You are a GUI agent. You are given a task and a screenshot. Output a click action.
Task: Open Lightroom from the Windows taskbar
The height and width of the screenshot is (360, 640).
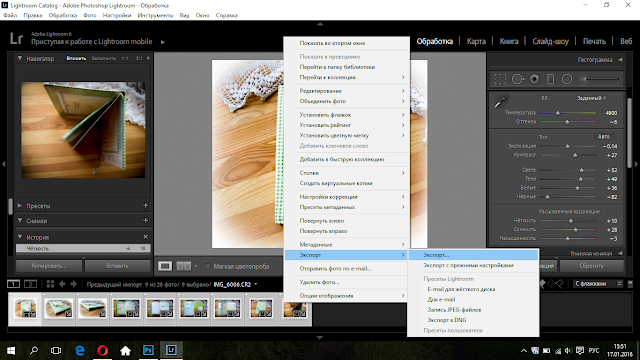click(x=171, y=350)
